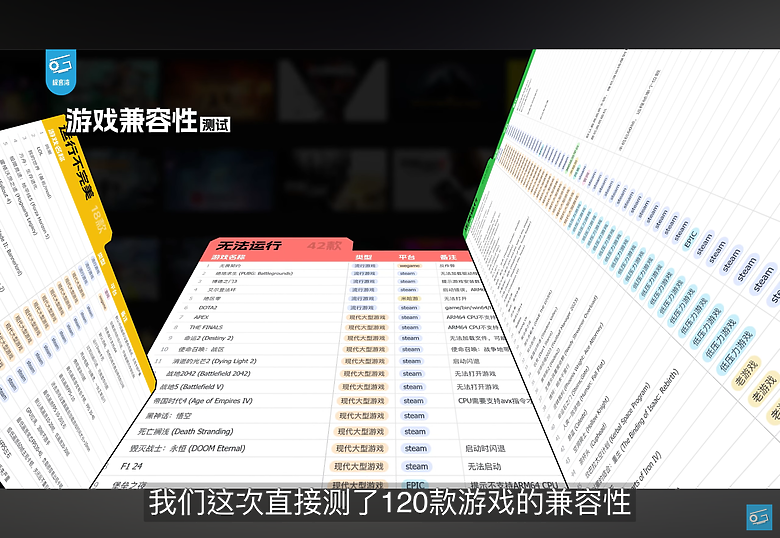This screenshot has height=538, width=780.
Task: Click the 平台 column header in red table
Action: tap(406, 257)
